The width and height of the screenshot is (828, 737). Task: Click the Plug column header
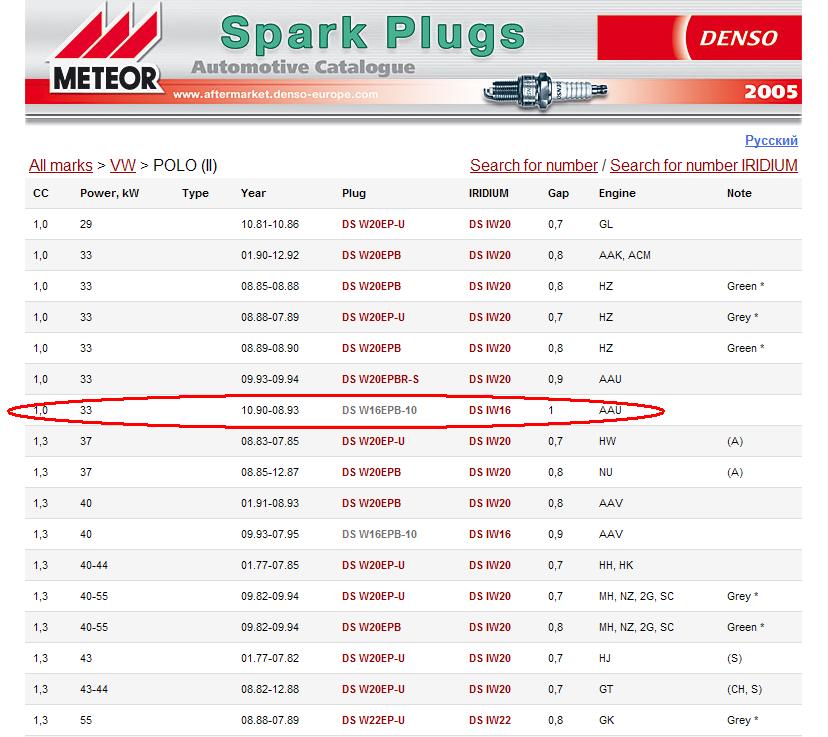(x=354, y=193)
